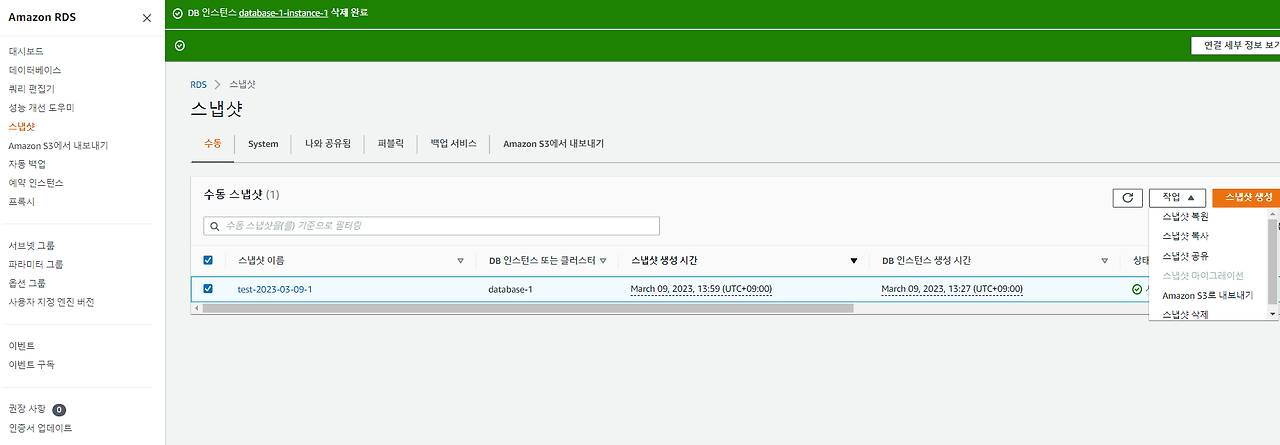
Task: Choose Amazon S3로 내보내기 from actions menu
Action: 1207,295
